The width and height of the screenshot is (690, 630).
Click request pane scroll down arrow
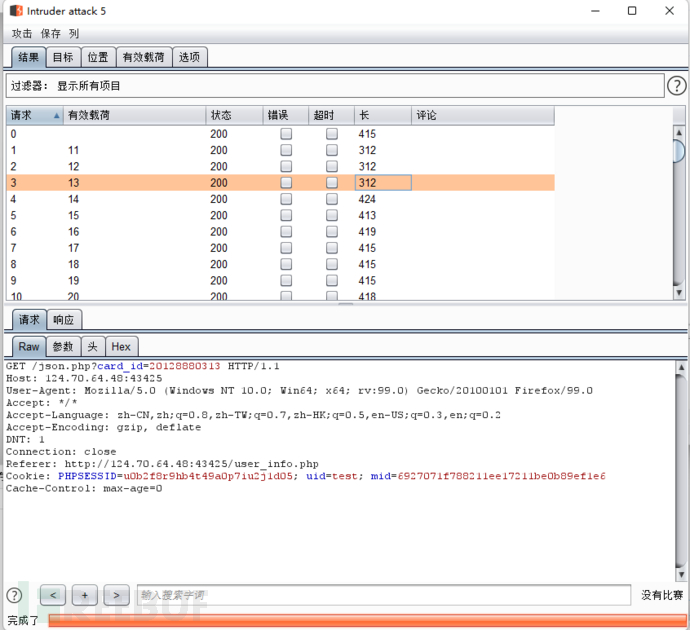click(x=681, y=574)
